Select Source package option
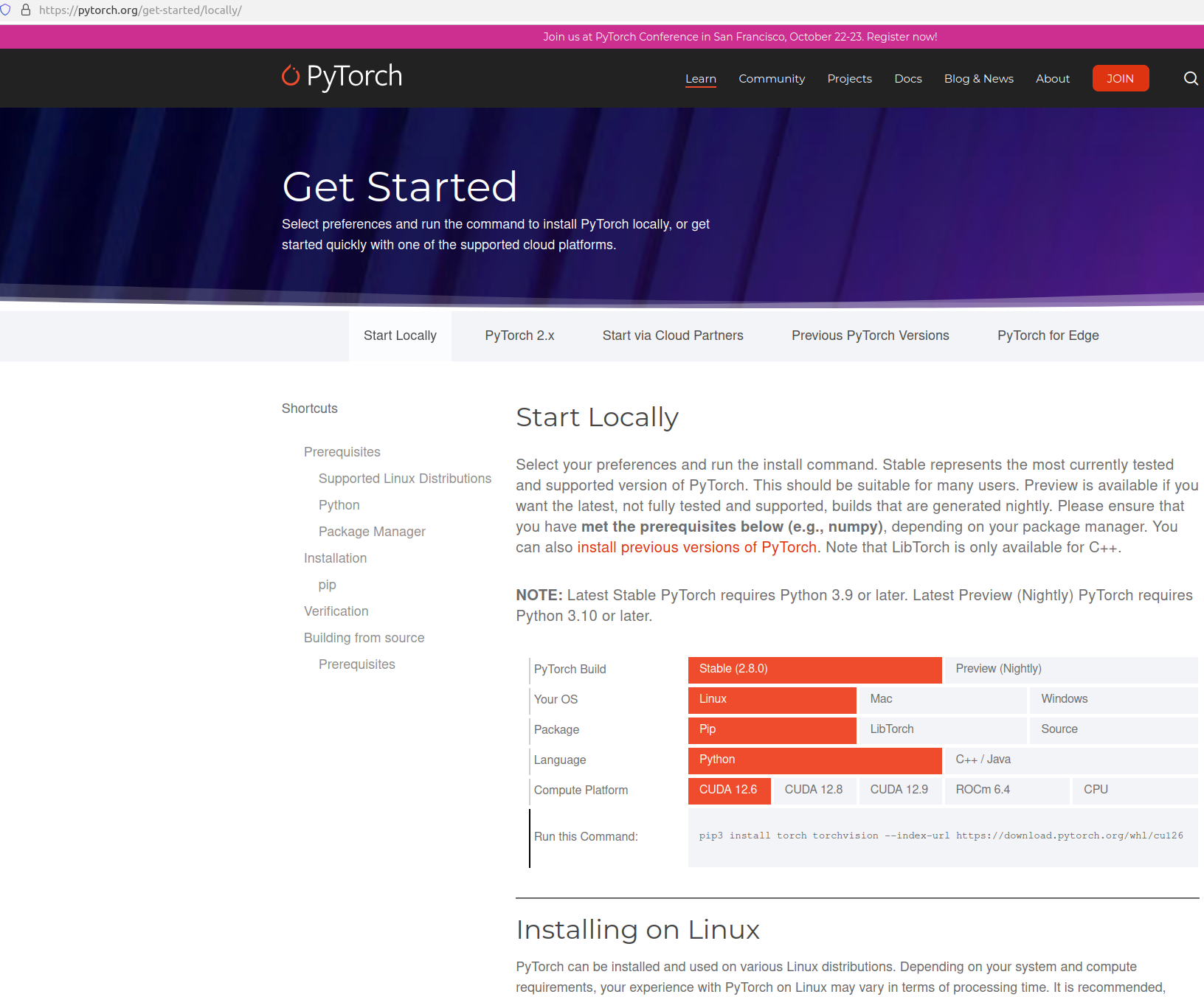1204x997 pixels. click(1114, 730)
